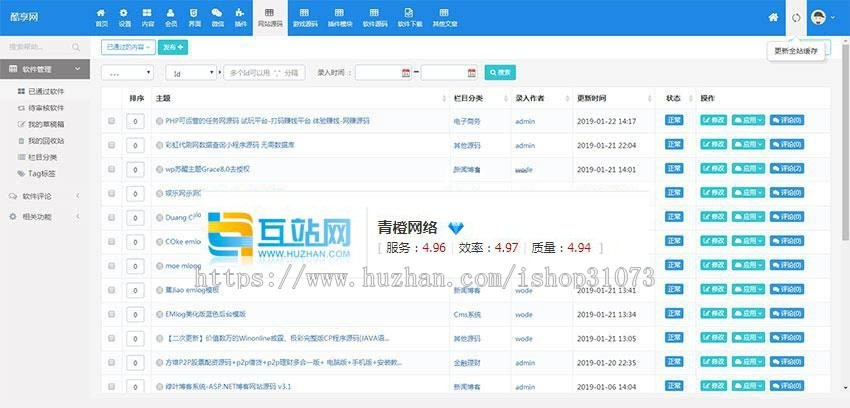
Task: Open the 微信 WeChat icon in top nav
Action: click(217, 17)
